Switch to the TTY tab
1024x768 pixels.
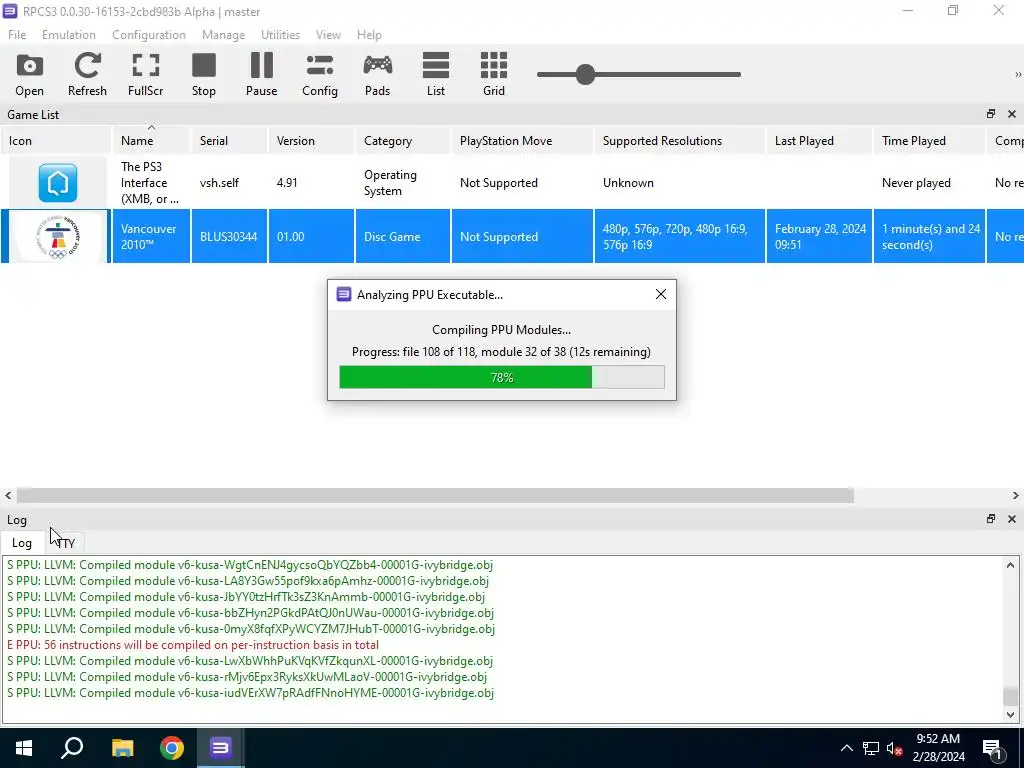[x=65, y=543]
